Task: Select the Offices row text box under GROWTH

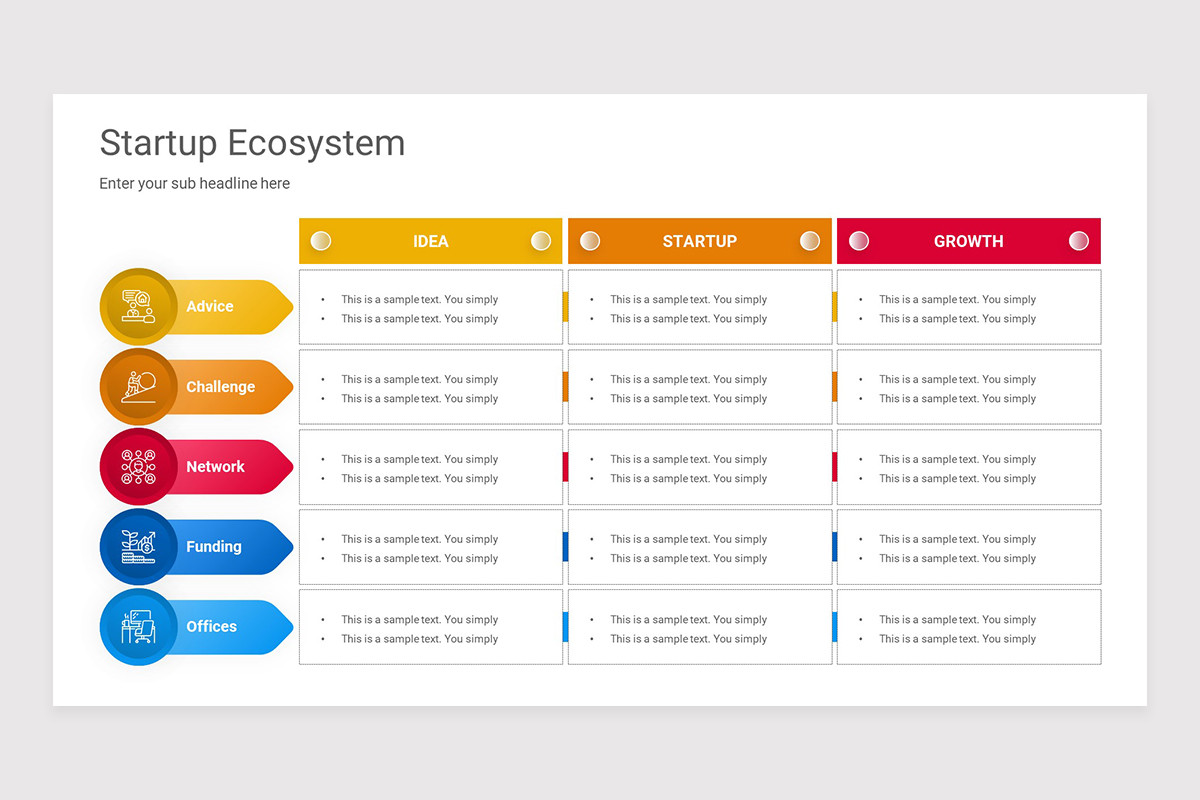Action: [x=969, y=627]
